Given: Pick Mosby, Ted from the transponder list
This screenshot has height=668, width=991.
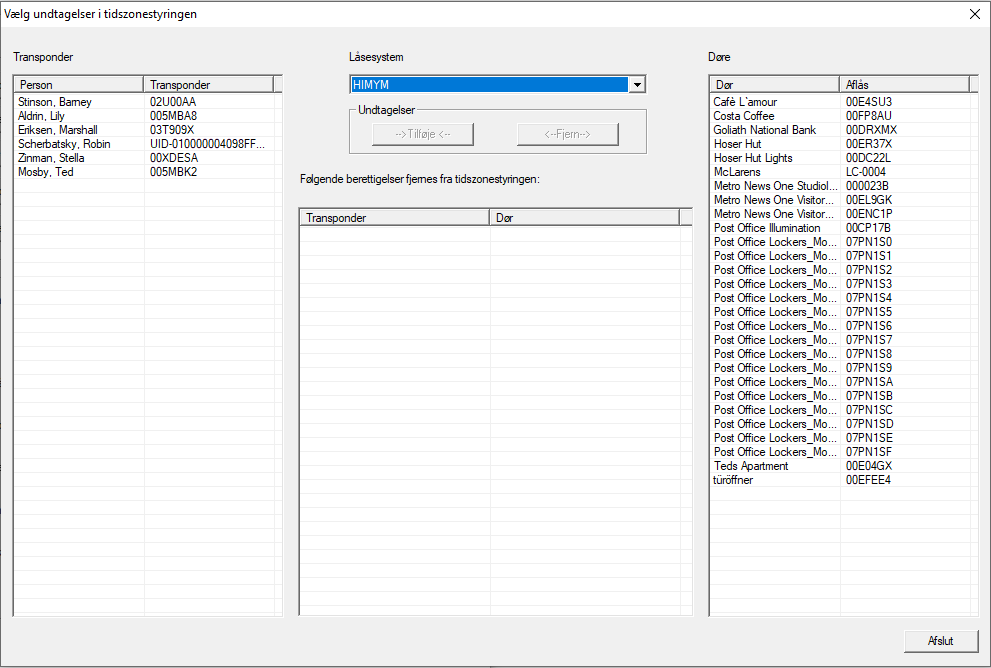Looking at the screenshot, I should [46, 172].
